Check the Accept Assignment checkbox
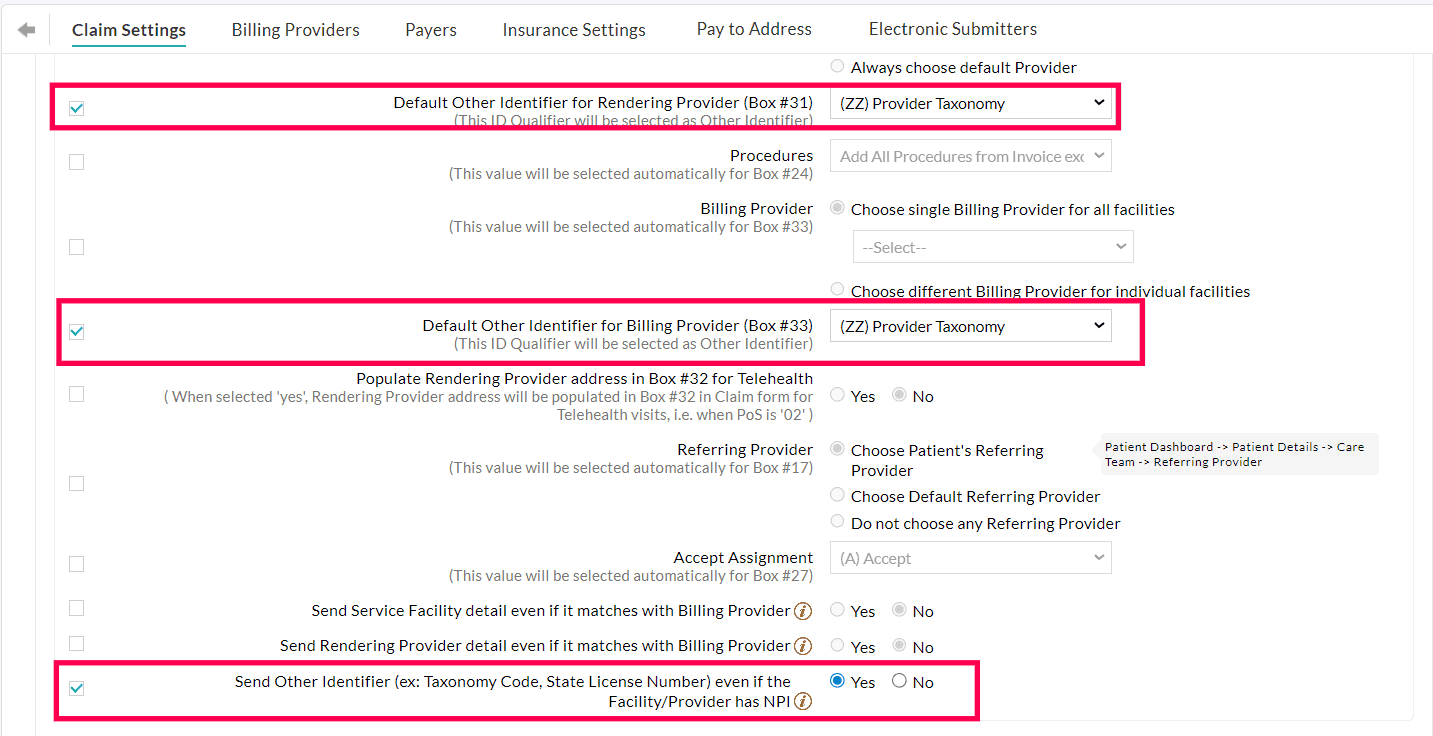This screenshot has height=736, width=1433. pos(76,564)
